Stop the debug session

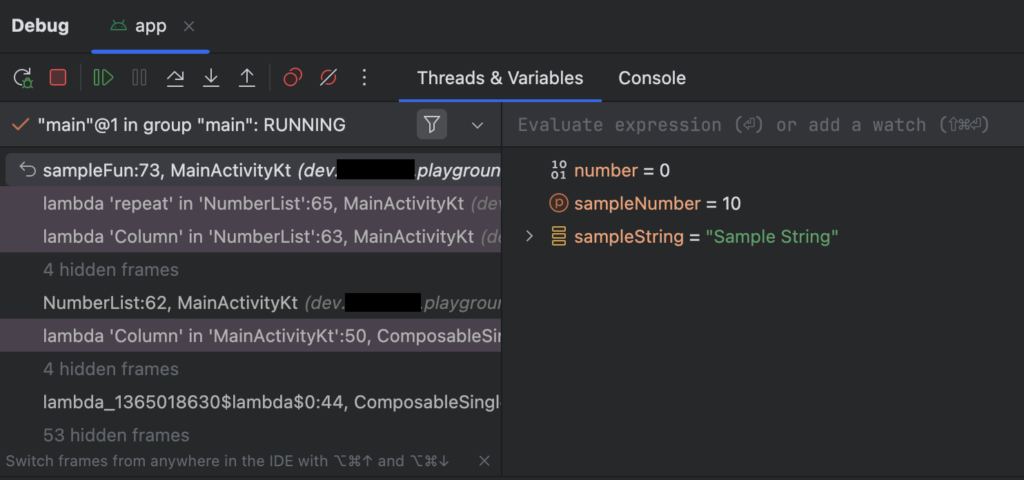point(58,78)
